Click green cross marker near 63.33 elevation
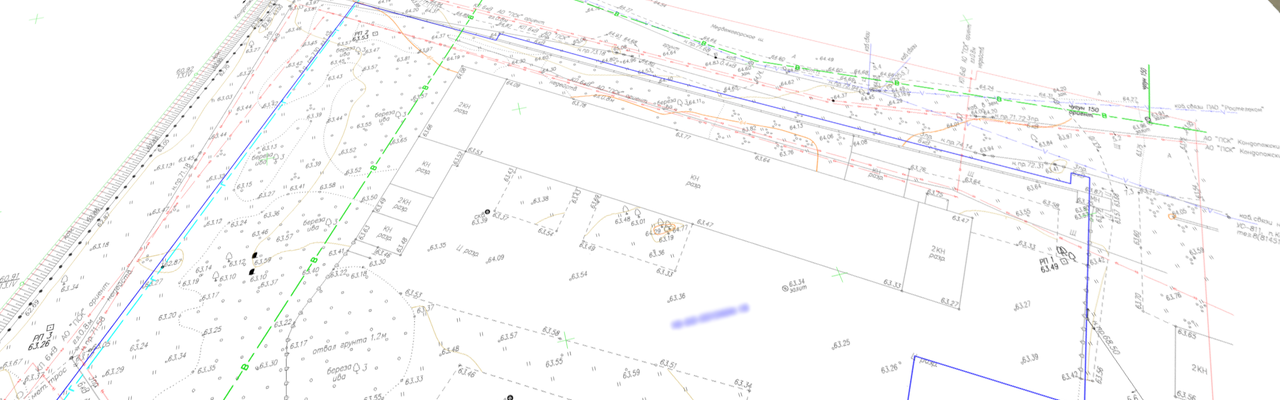Screen dimensions: 1280x400 (x=839, y=274)
